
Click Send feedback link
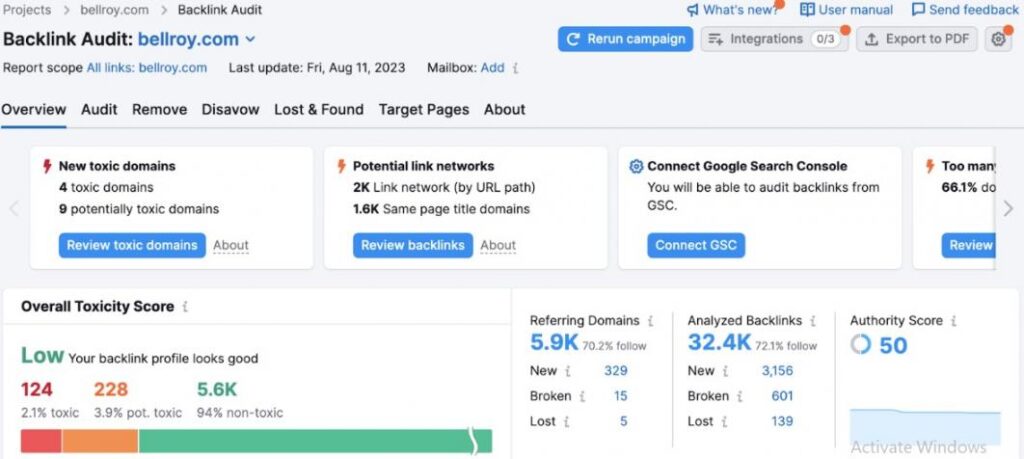click(x=965, y=10)
